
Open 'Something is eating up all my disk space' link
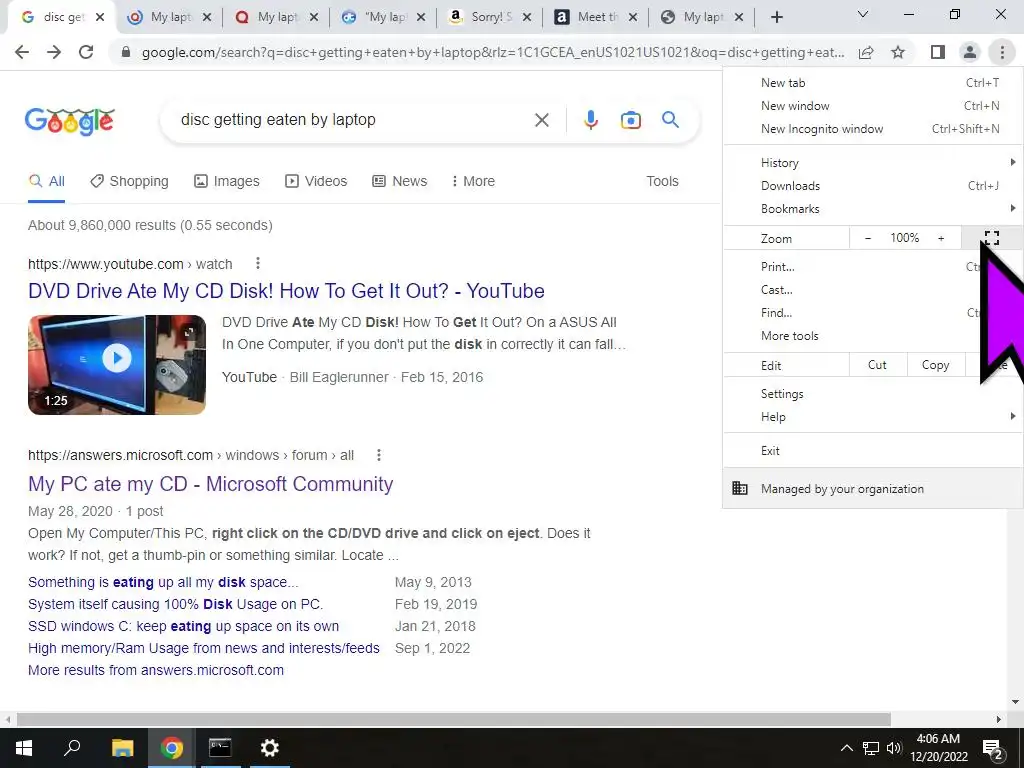163,582
